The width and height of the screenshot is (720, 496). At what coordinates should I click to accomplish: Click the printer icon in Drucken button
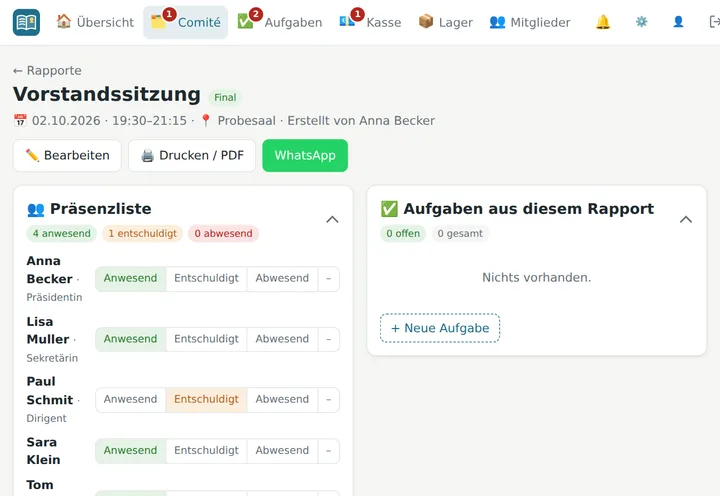coord(147,156)
